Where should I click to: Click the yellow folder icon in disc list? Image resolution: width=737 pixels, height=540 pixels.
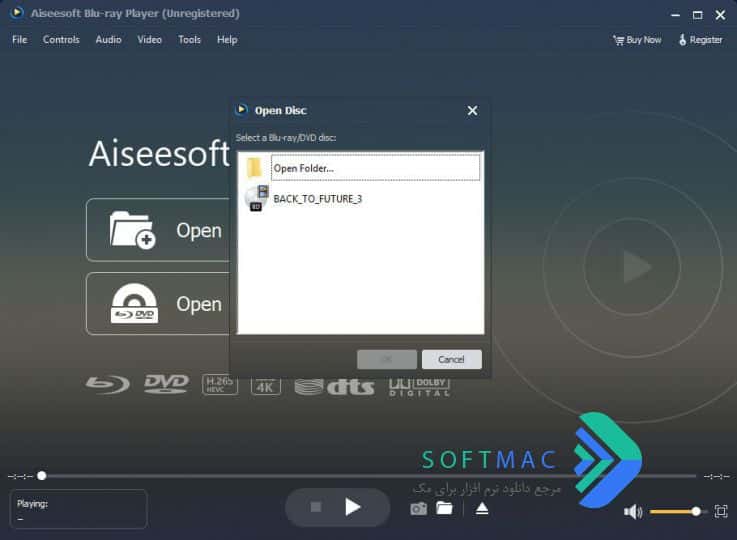(254, 168)
